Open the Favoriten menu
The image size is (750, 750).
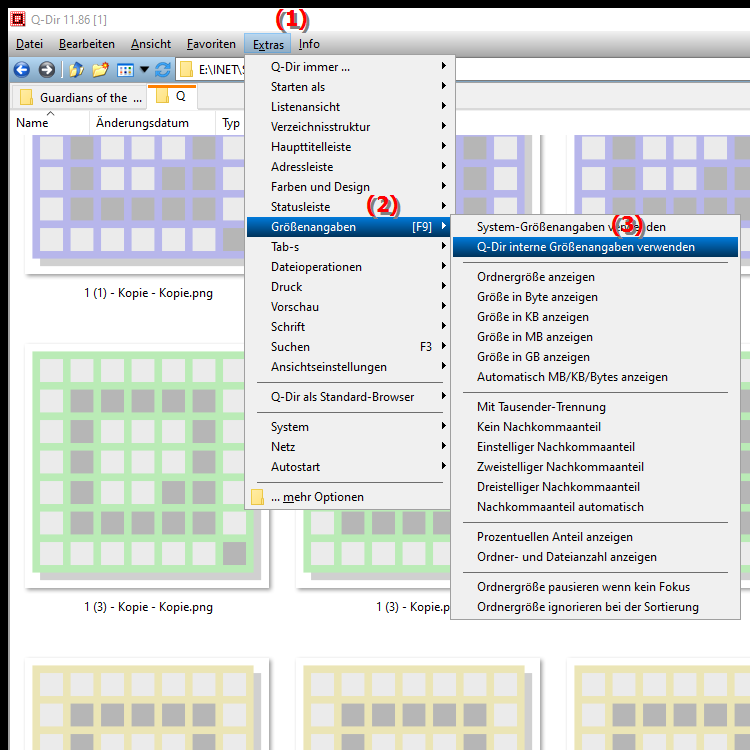[x=211, y=44]
